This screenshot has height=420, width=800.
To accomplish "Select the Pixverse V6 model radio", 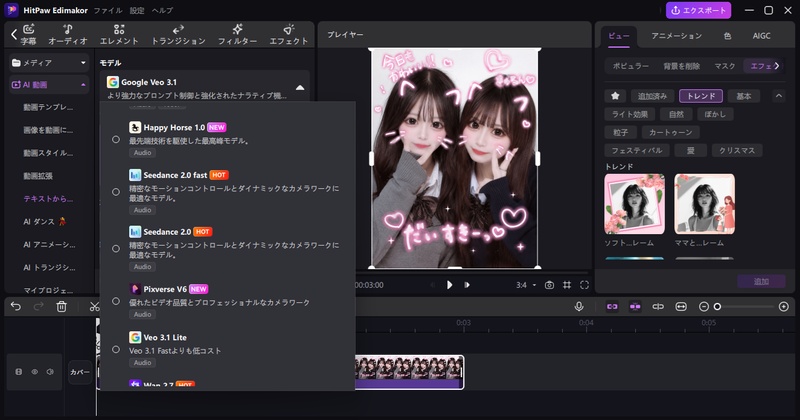I will (x=116, y=301).
